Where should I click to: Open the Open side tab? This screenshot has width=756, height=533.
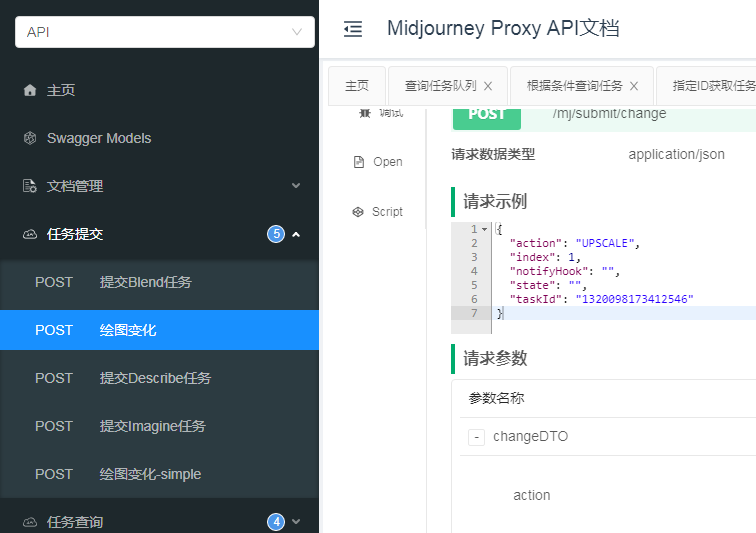pyautogui.click(x=378, y=162)
